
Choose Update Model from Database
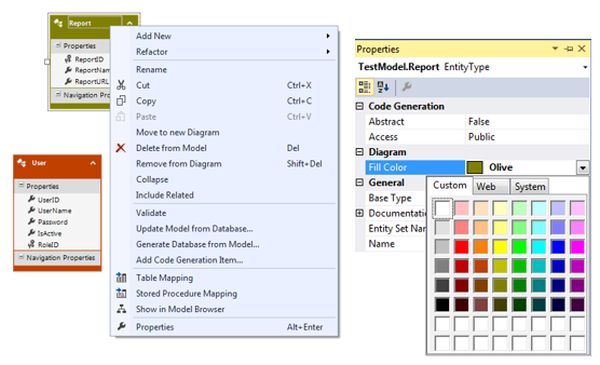point(235,229)
